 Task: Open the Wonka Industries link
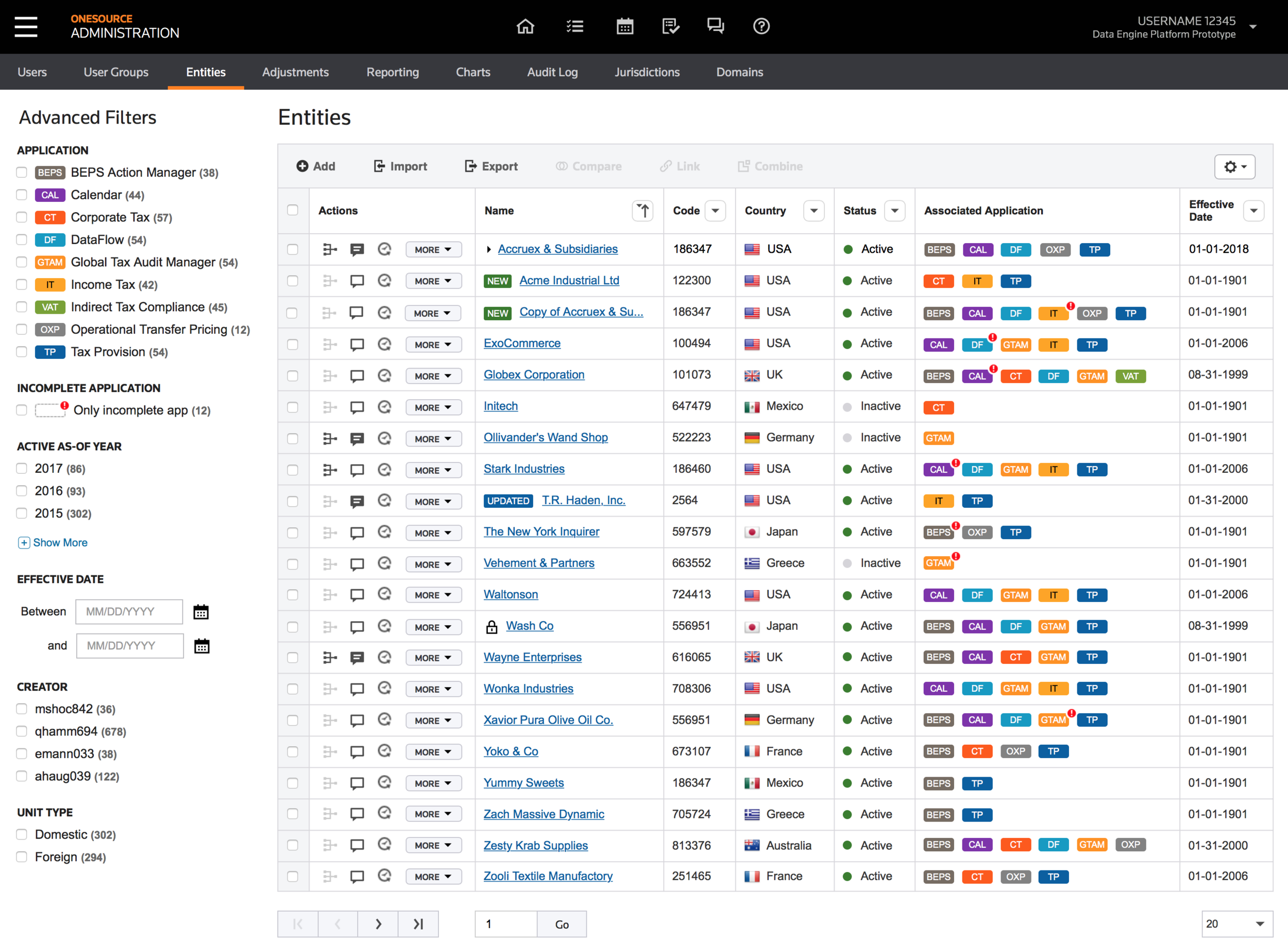pyautogui.click(x=528, y=688)
